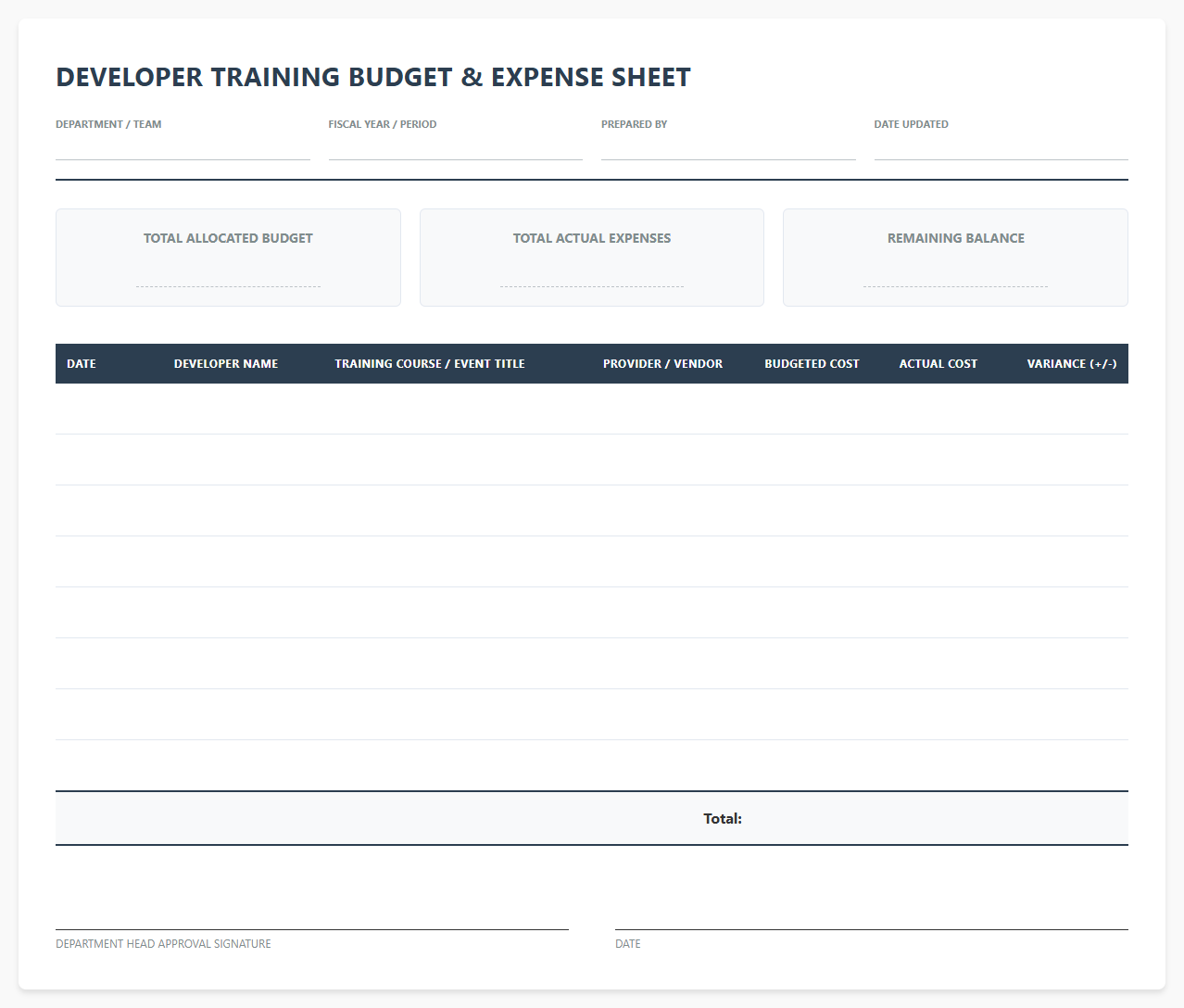1184x1008 pixels.
Task: Click the DEPARTMENT / TEAM label
Action: coord(108,124)
